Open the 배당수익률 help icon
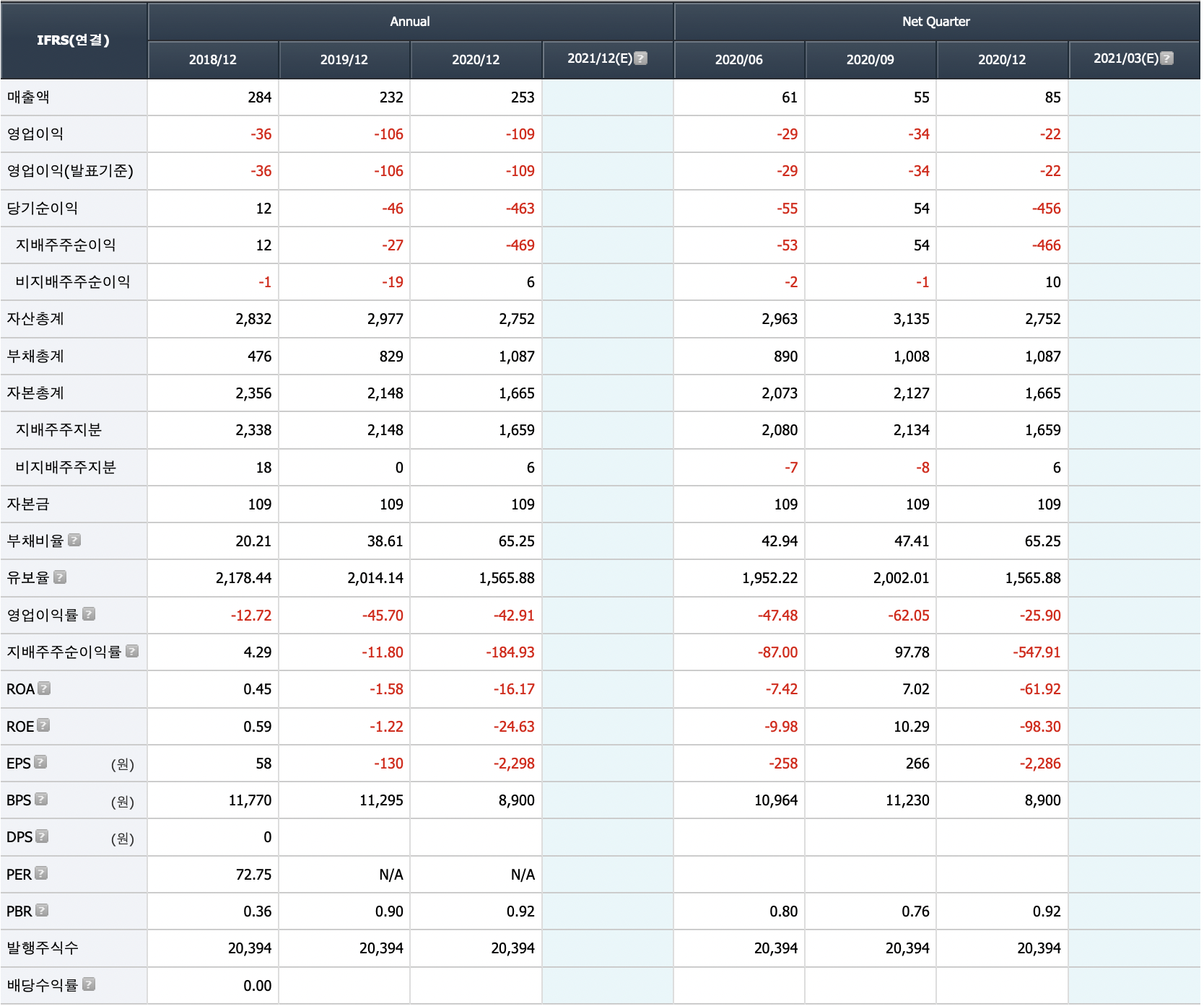This screenshot has width=1204, height=1006. (89, 984)
